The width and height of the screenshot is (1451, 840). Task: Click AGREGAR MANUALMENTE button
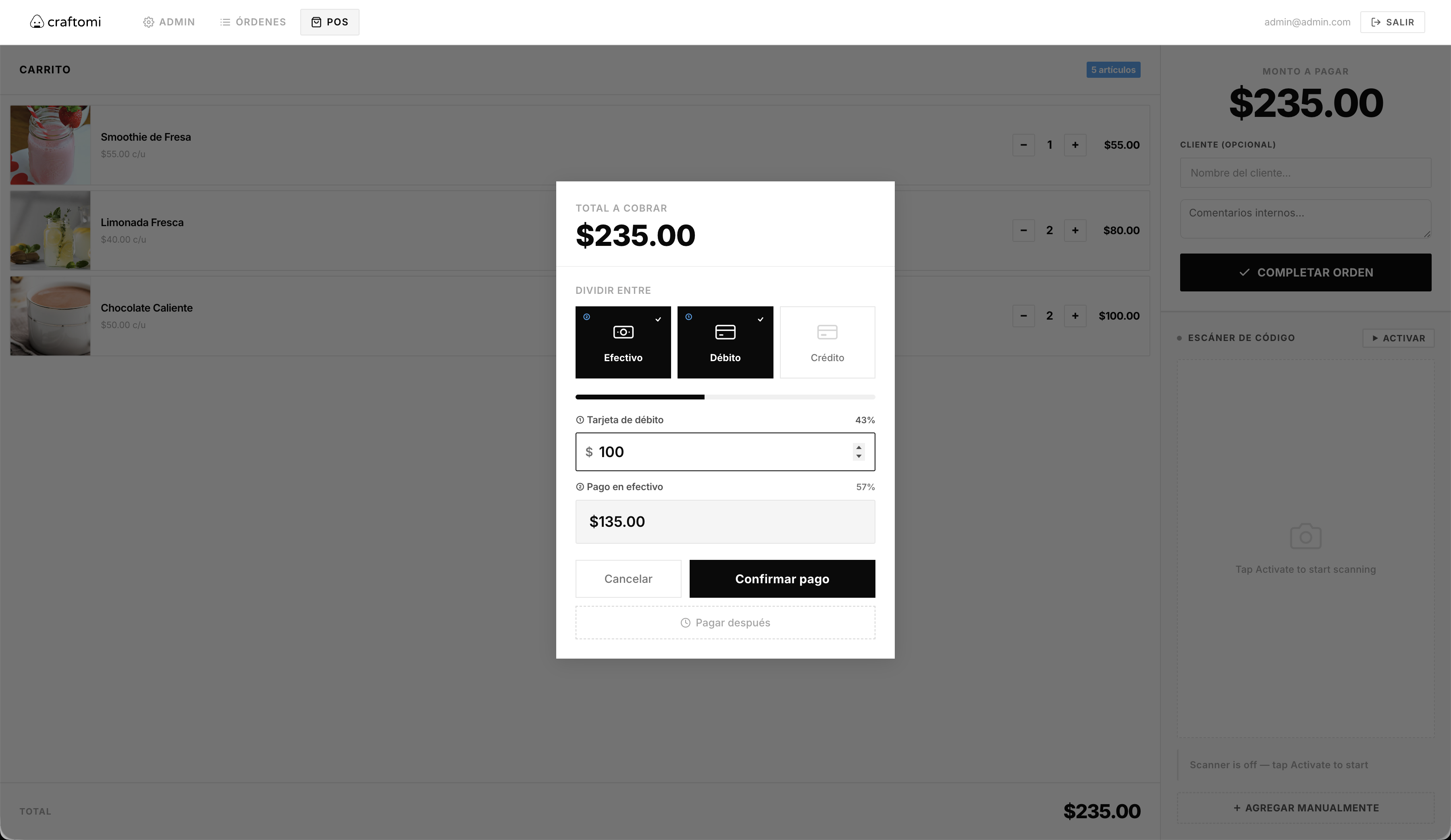tap(1305, 808)
